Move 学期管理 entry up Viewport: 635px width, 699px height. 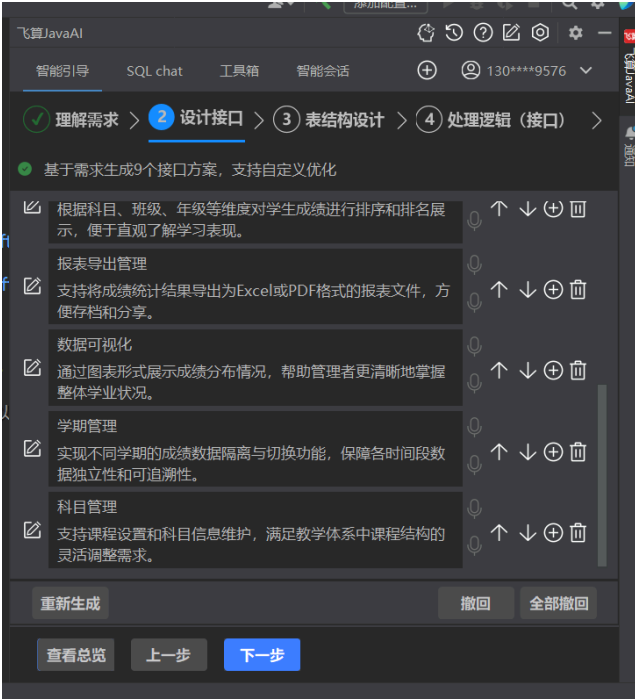(x=499, y=452)
